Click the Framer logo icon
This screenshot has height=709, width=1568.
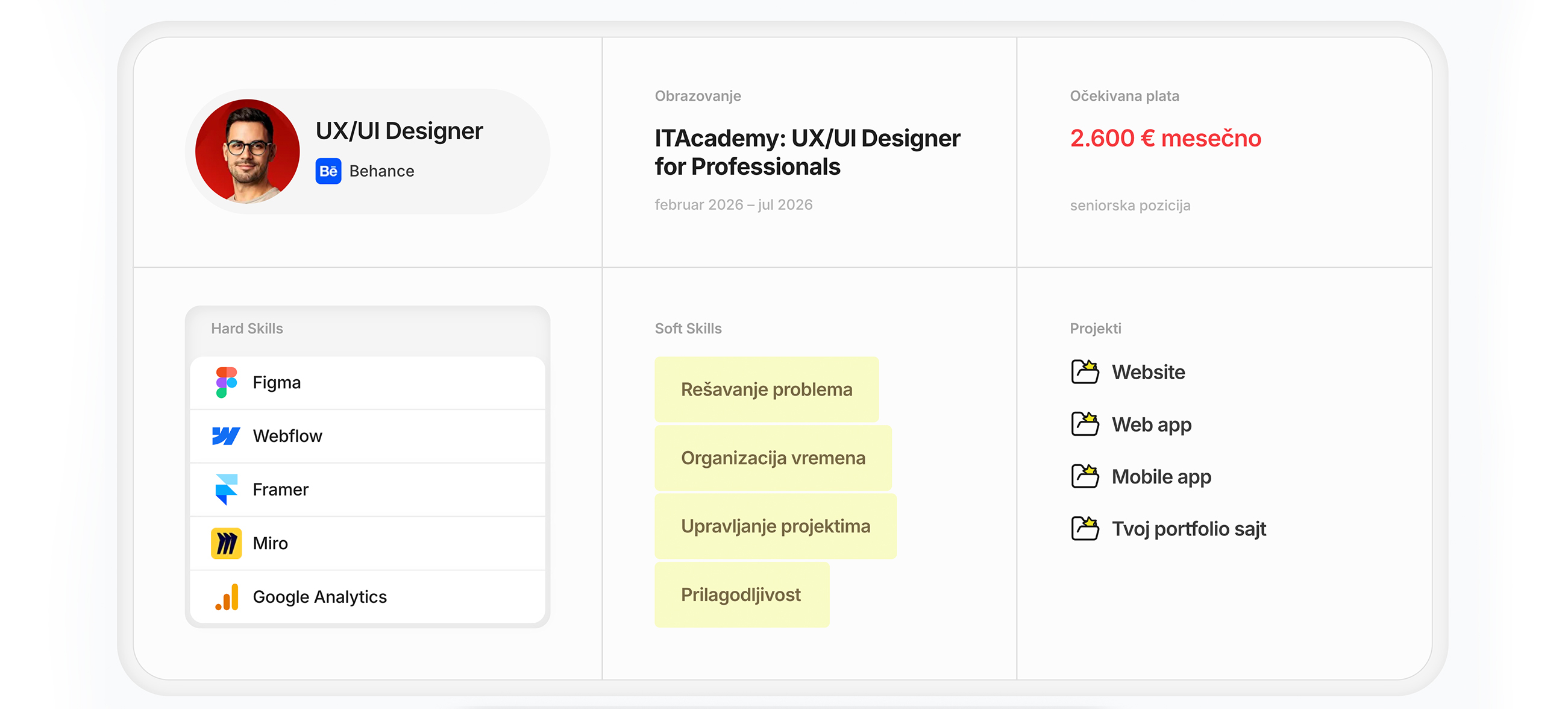click(x=226, y=490)
